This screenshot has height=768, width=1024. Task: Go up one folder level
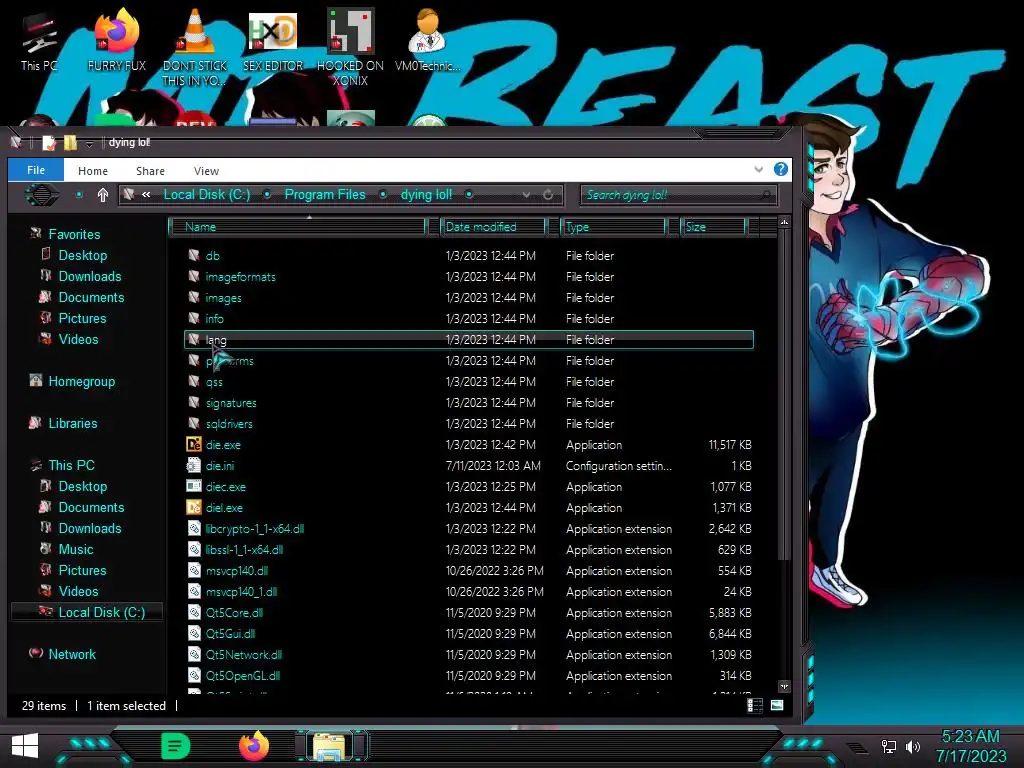(x=103, y=195)
